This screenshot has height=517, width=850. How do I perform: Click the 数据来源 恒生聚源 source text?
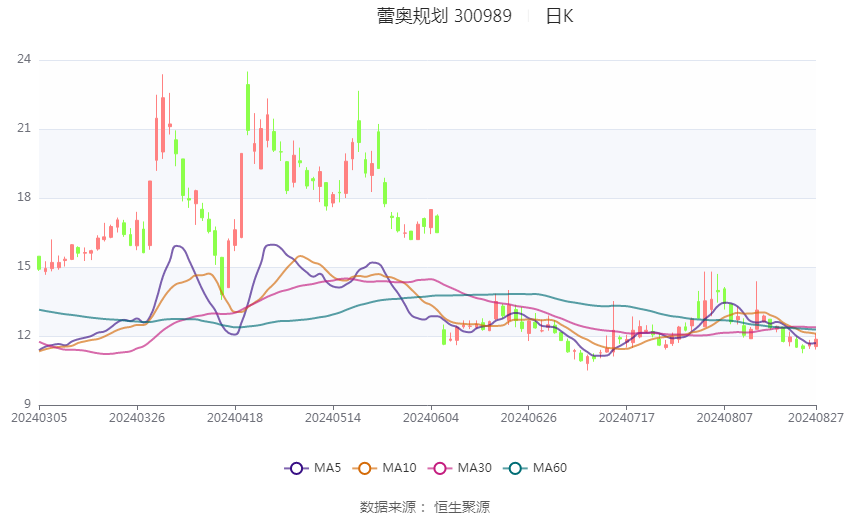coord(425,507)
